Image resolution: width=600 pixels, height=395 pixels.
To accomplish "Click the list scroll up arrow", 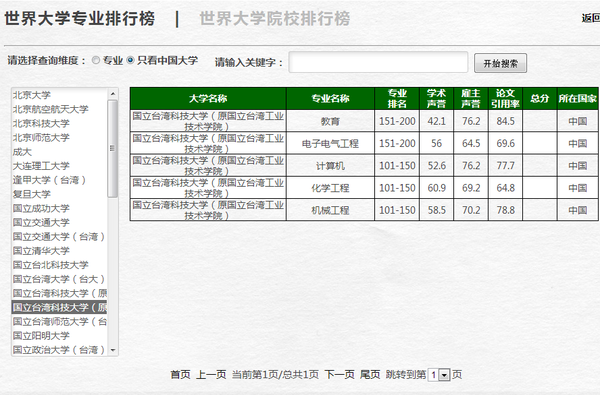I will [x=112, y=94].
